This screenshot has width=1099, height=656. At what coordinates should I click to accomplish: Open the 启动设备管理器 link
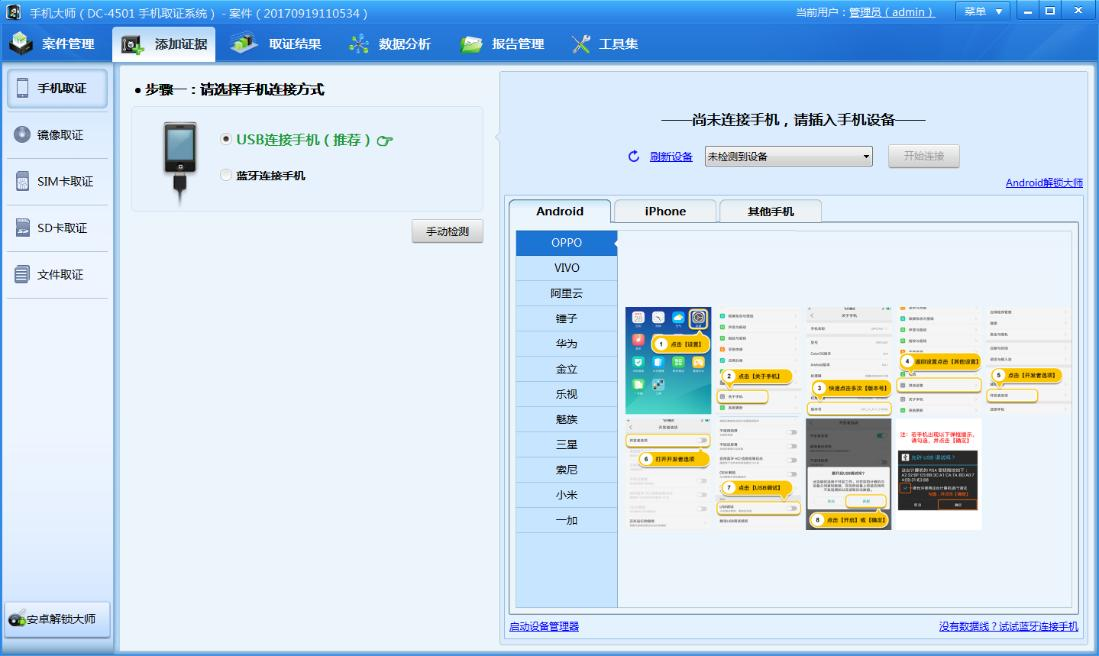[x=544, y=626]
